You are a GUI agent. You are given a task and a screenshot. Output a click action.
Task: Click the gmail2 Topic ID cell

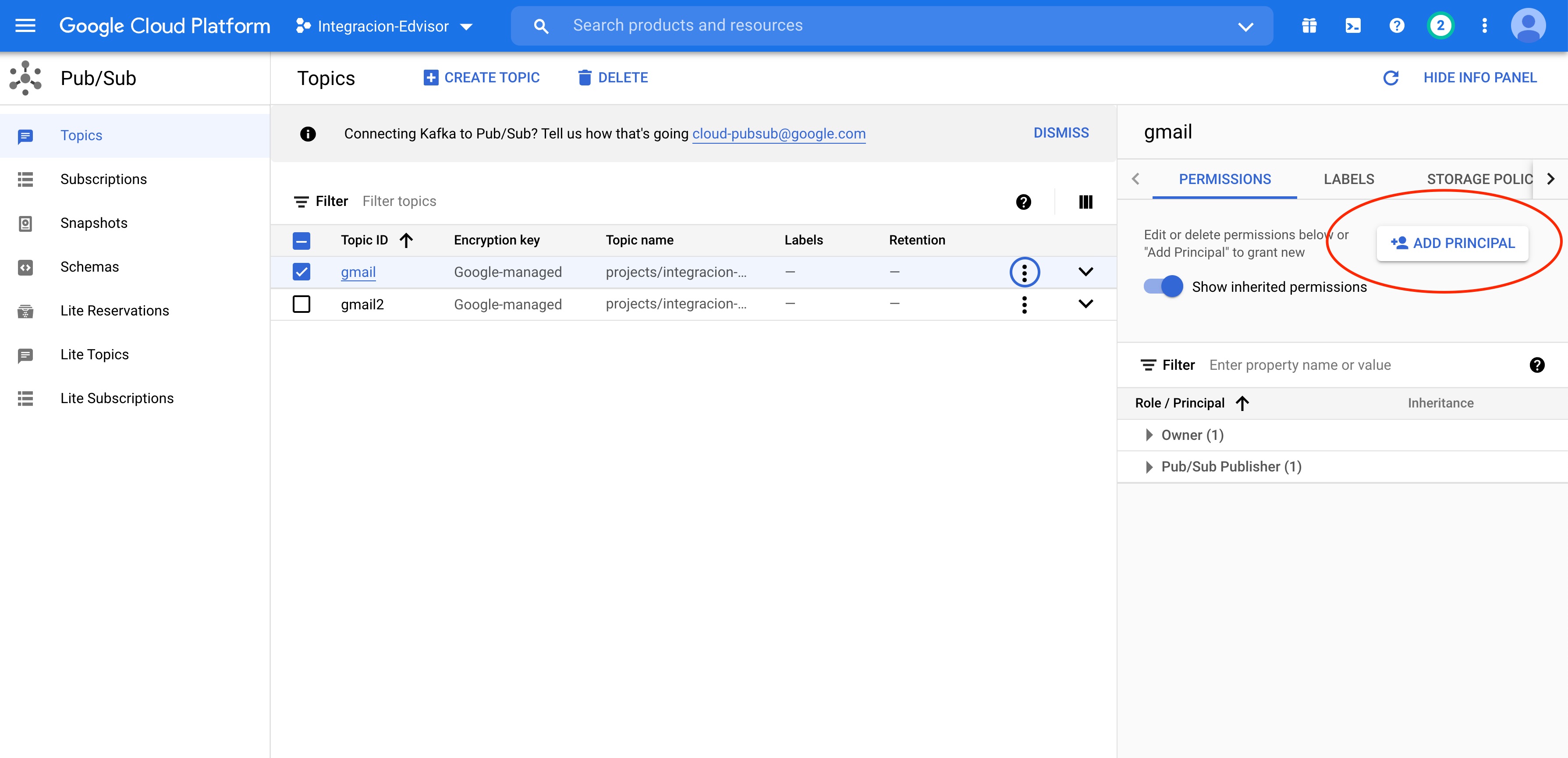[x=362, y=304]
